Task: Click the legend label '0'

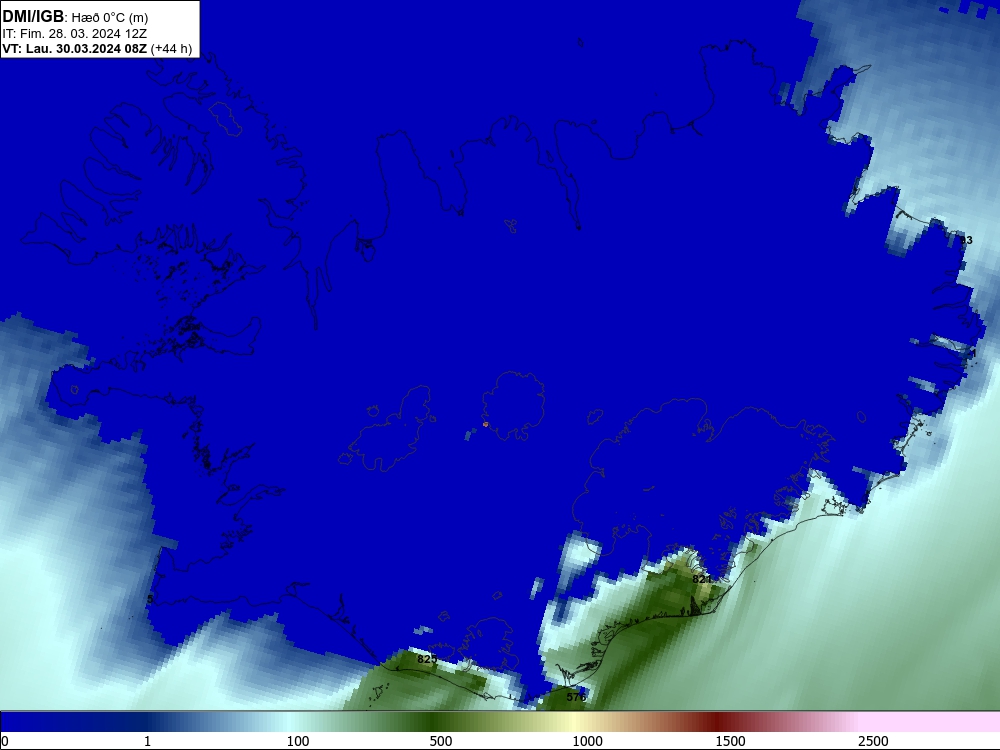Action: point(5,741)
